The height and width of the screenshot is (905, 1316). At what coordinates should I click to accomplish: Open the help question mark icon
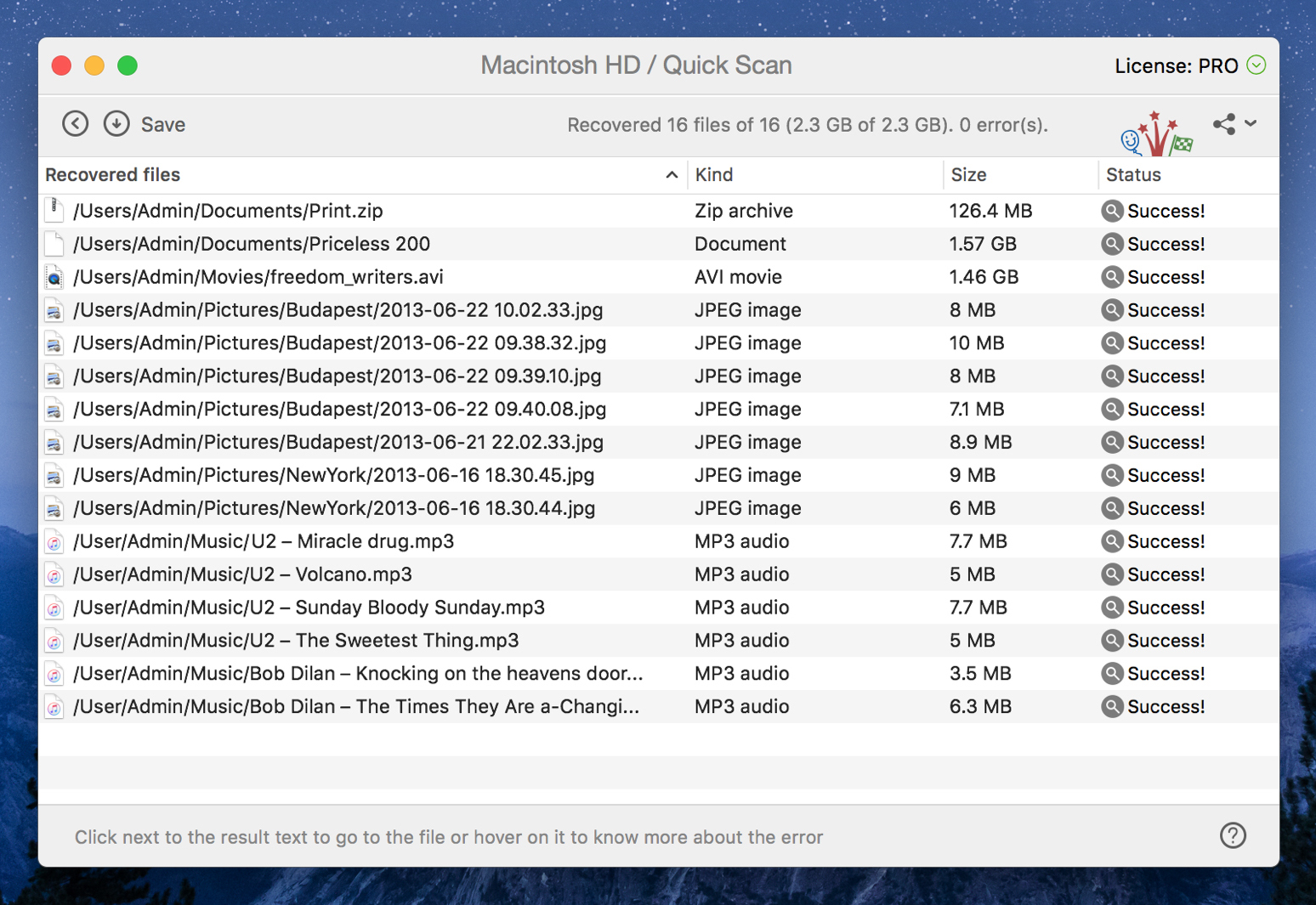point(1233,835)
